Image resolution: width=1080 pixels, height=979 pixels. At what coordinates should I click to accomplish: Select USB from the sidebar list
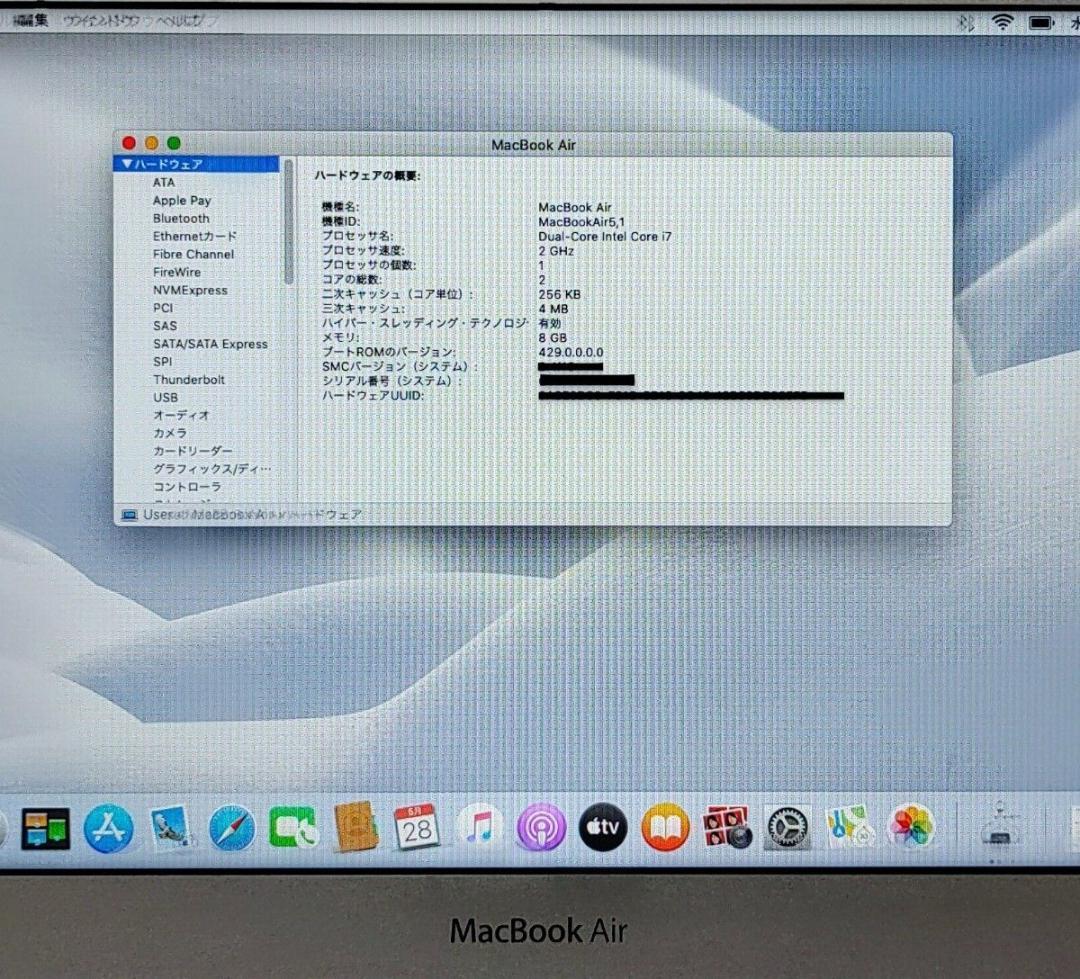pyautogui.click(x=165, y=397)
